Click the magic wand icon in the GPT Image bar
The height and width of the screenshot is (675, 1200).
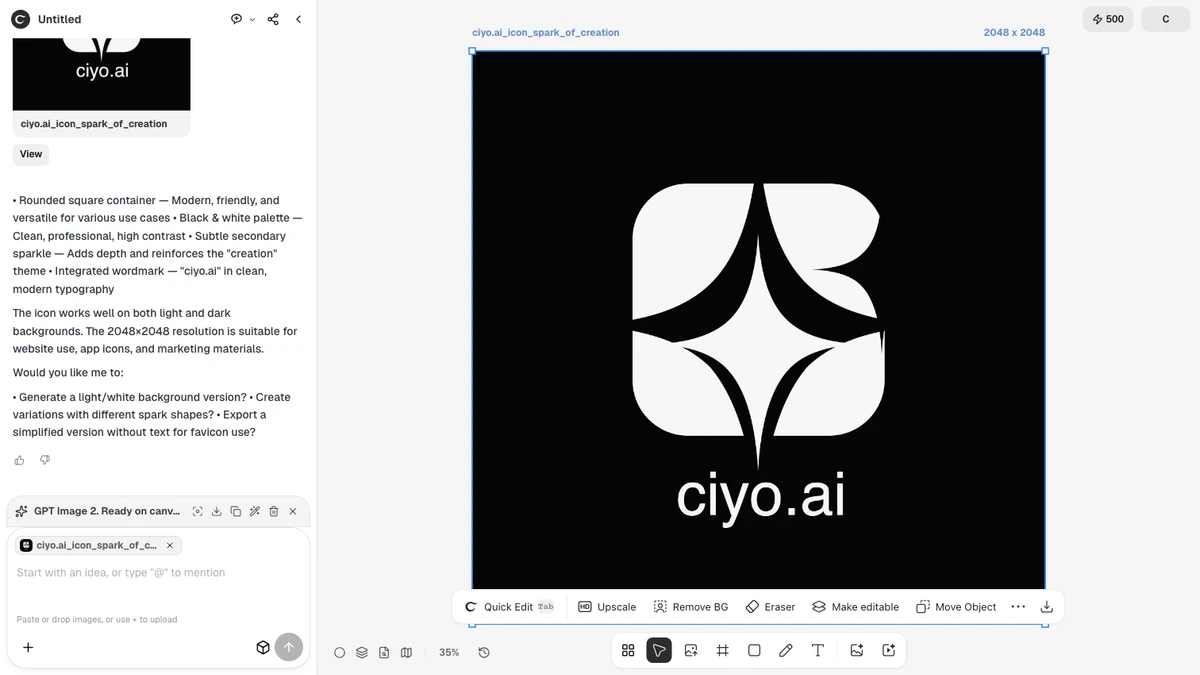(255, 511)
